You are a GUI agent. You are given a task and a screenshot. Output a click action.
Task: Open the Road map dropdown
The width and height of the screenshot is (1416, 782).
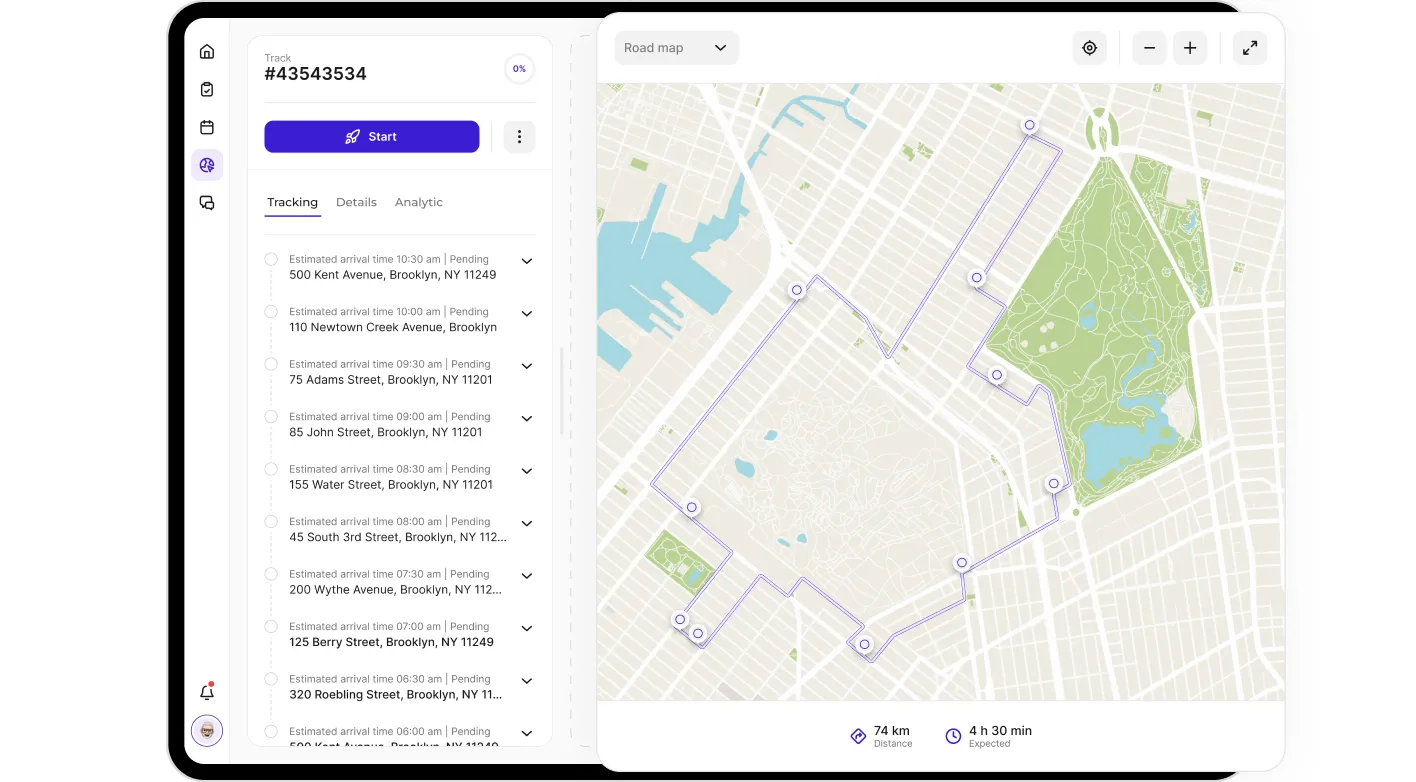(x=676, y=48)
